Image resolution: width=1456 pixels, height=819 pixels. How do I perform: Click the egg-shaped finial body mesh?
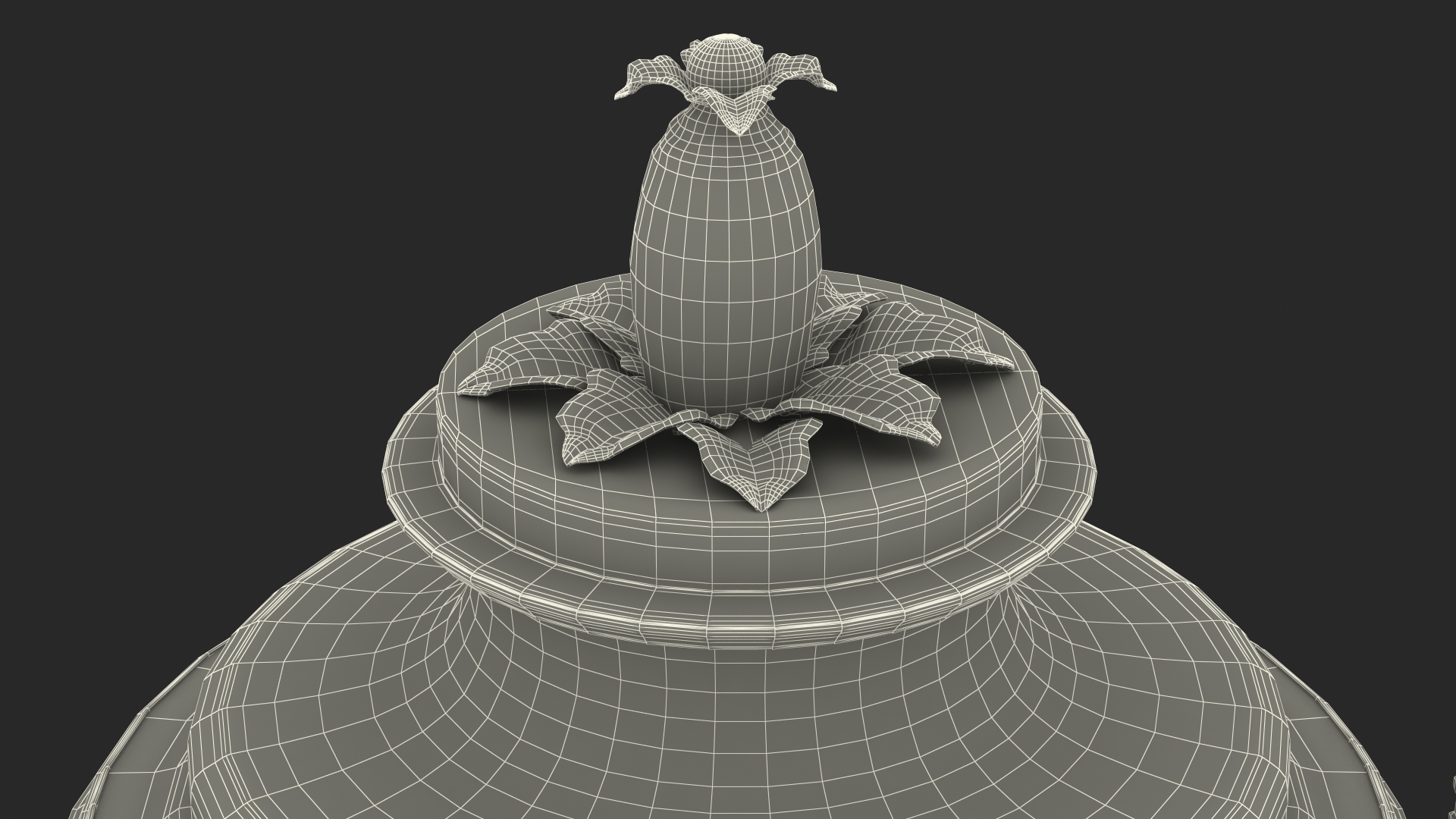point(726,258)
